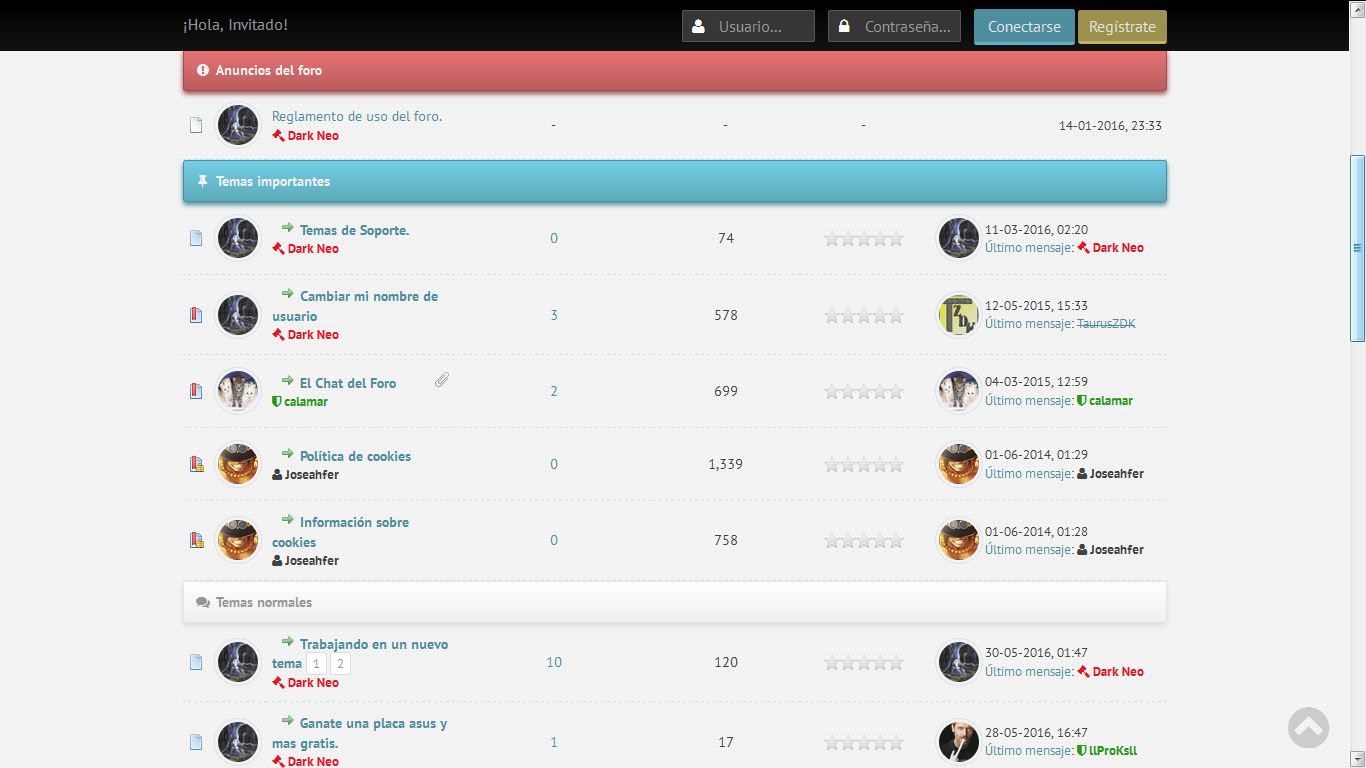The height and width of the screenshot is (768, 1366).
Task: Click reply count 10 on Trabajando thread
Action: [x=554, y=662]
